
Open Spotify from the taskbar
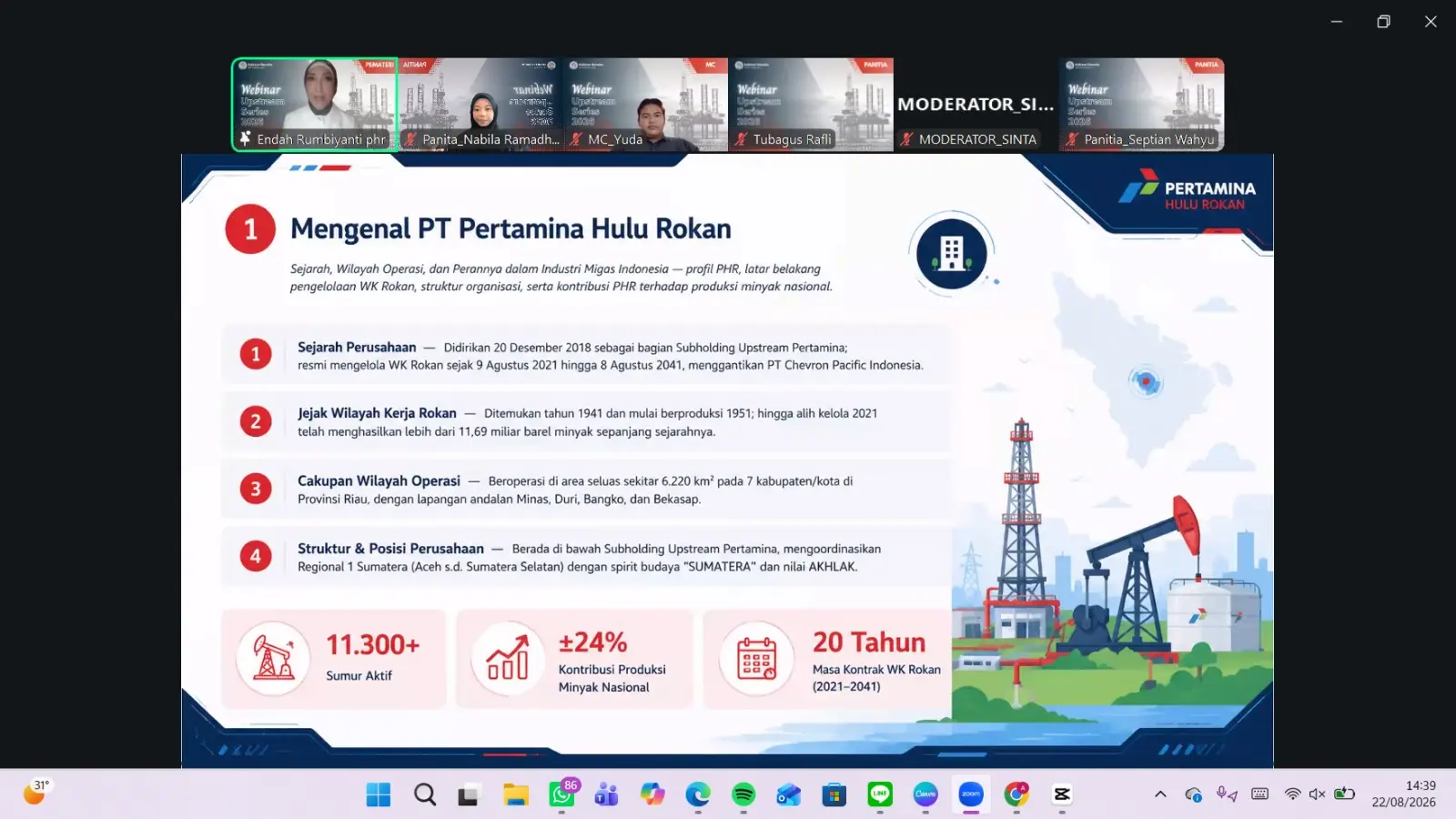(x=743, y=794)
